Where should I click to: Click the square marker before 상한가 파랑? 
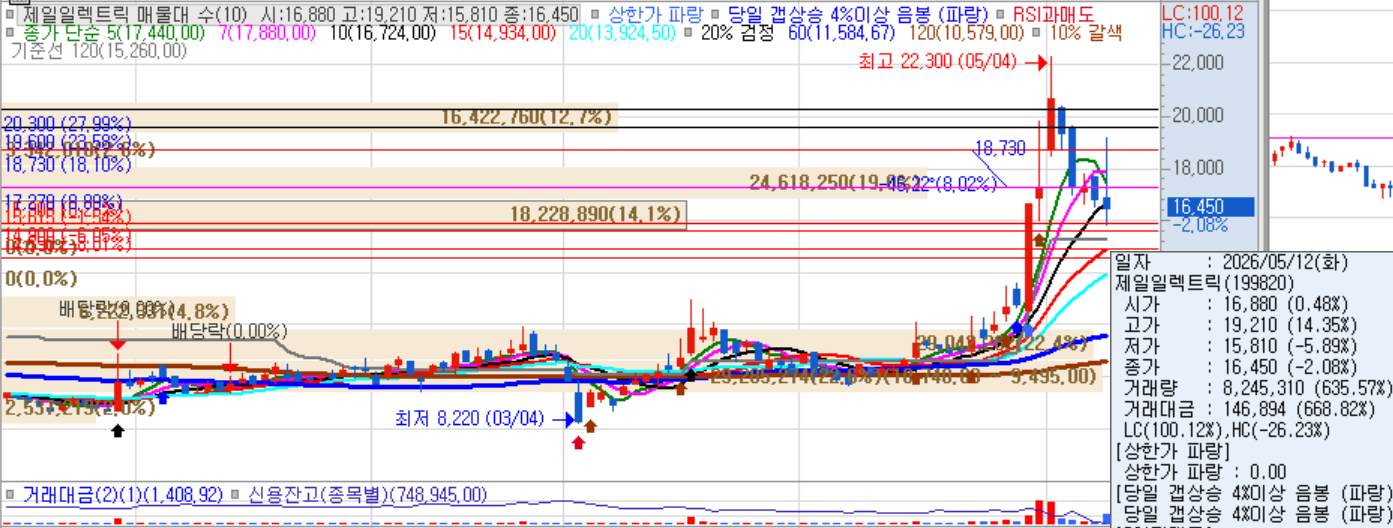coord(596,15)
